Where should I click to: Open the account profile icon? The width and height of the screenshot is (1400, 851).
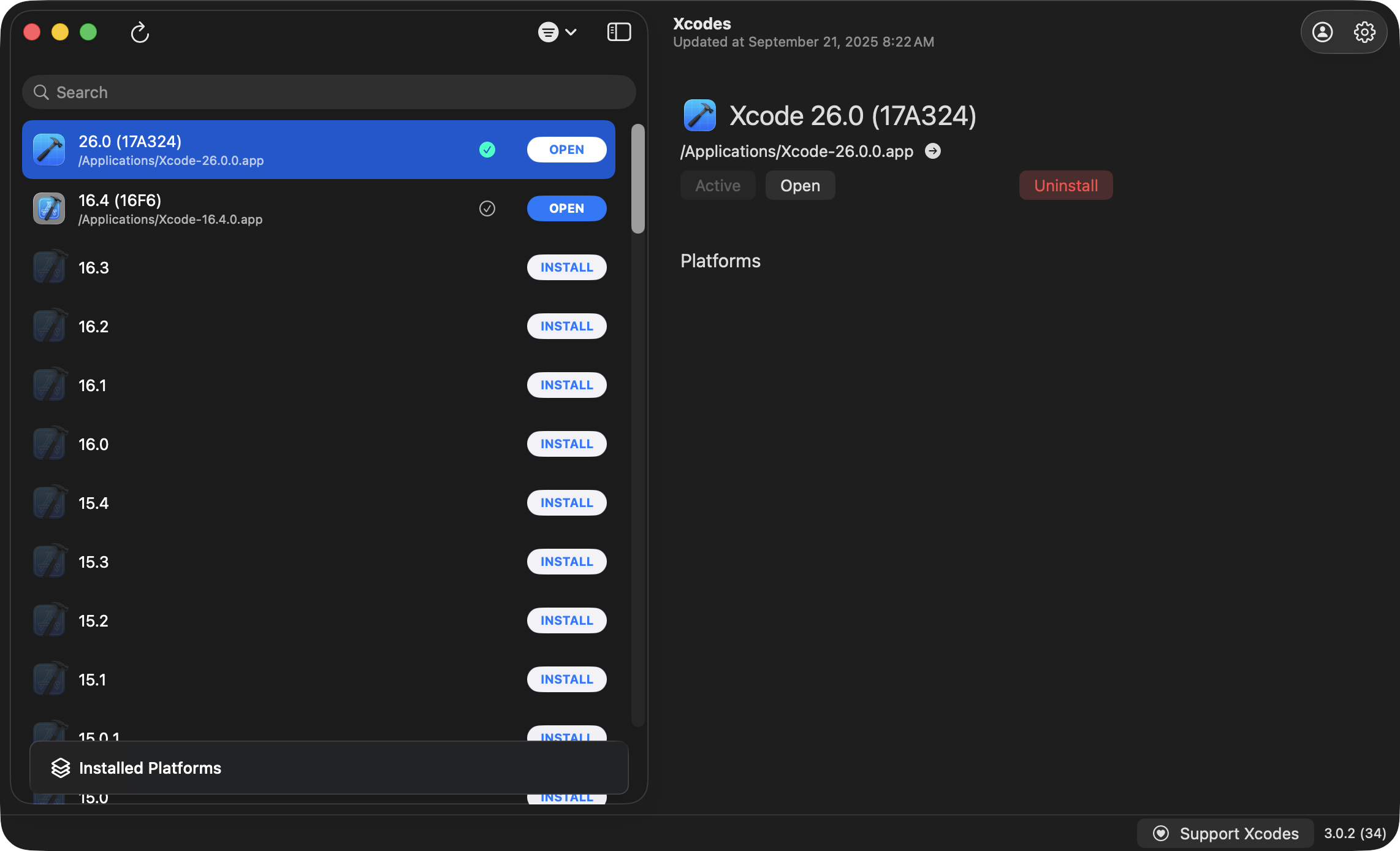click(1322, 32)
